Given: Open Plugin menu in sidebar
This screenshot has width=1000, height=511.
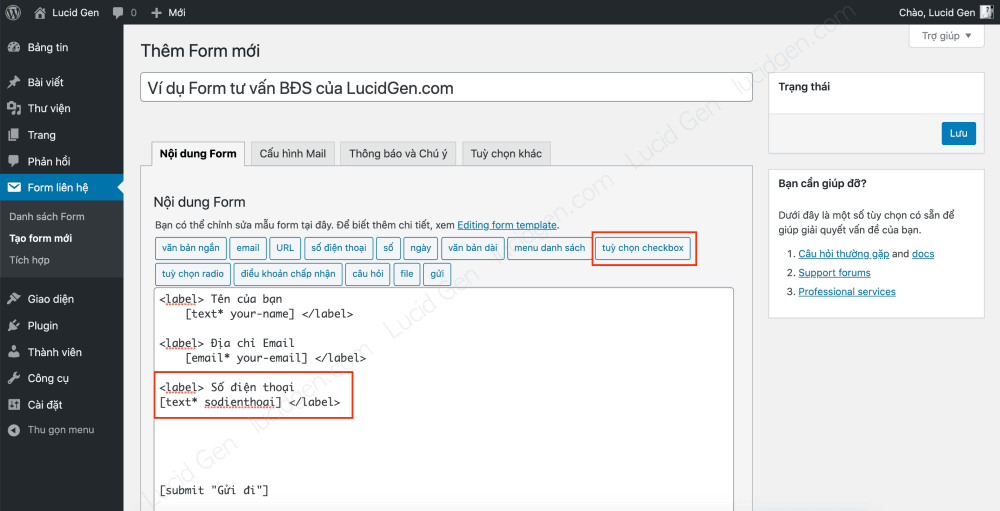Looking at the screenshot, I should (42, 325).
